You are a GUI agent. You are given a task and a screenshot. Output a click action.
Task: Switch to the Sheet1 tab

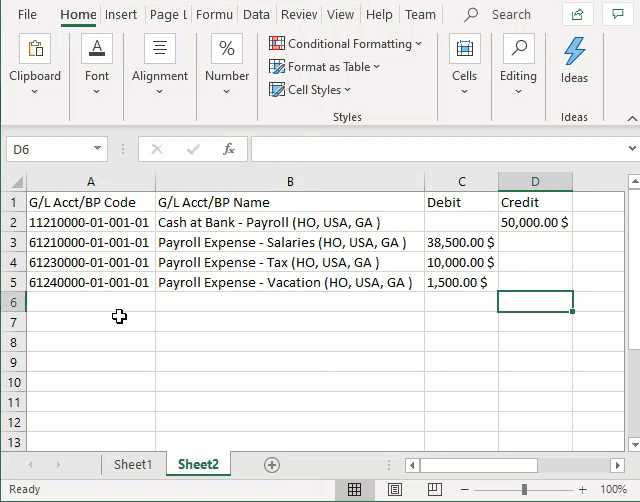click(x=133, y=465)
